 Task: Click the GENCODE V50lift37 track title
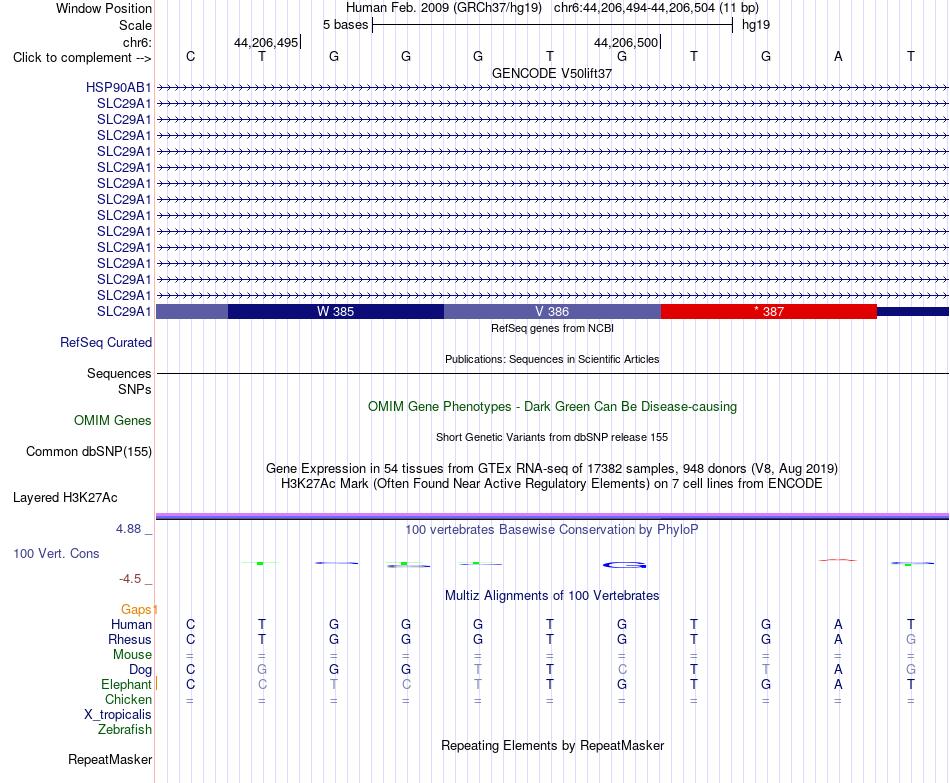click(552, 73)
